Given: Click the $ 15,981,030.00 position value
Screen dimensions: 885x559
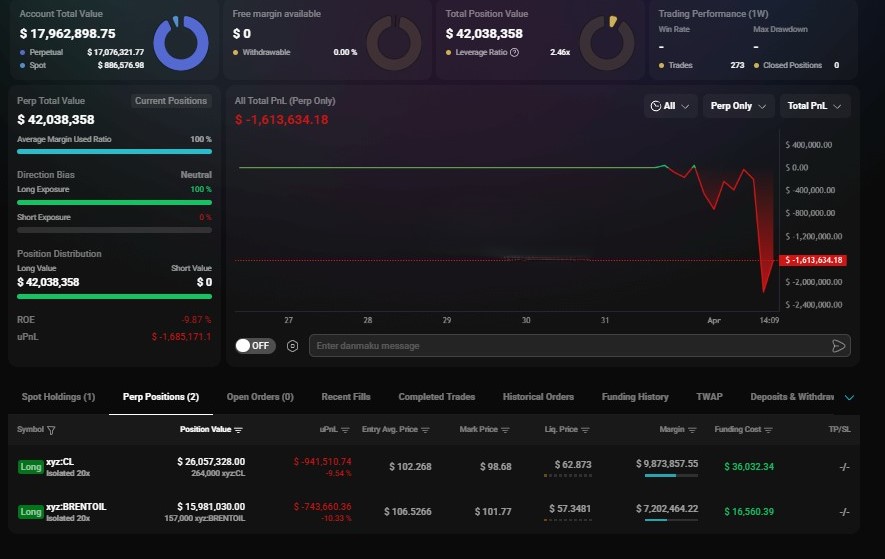Looking at the screenshot, I should tap(211, 507).
